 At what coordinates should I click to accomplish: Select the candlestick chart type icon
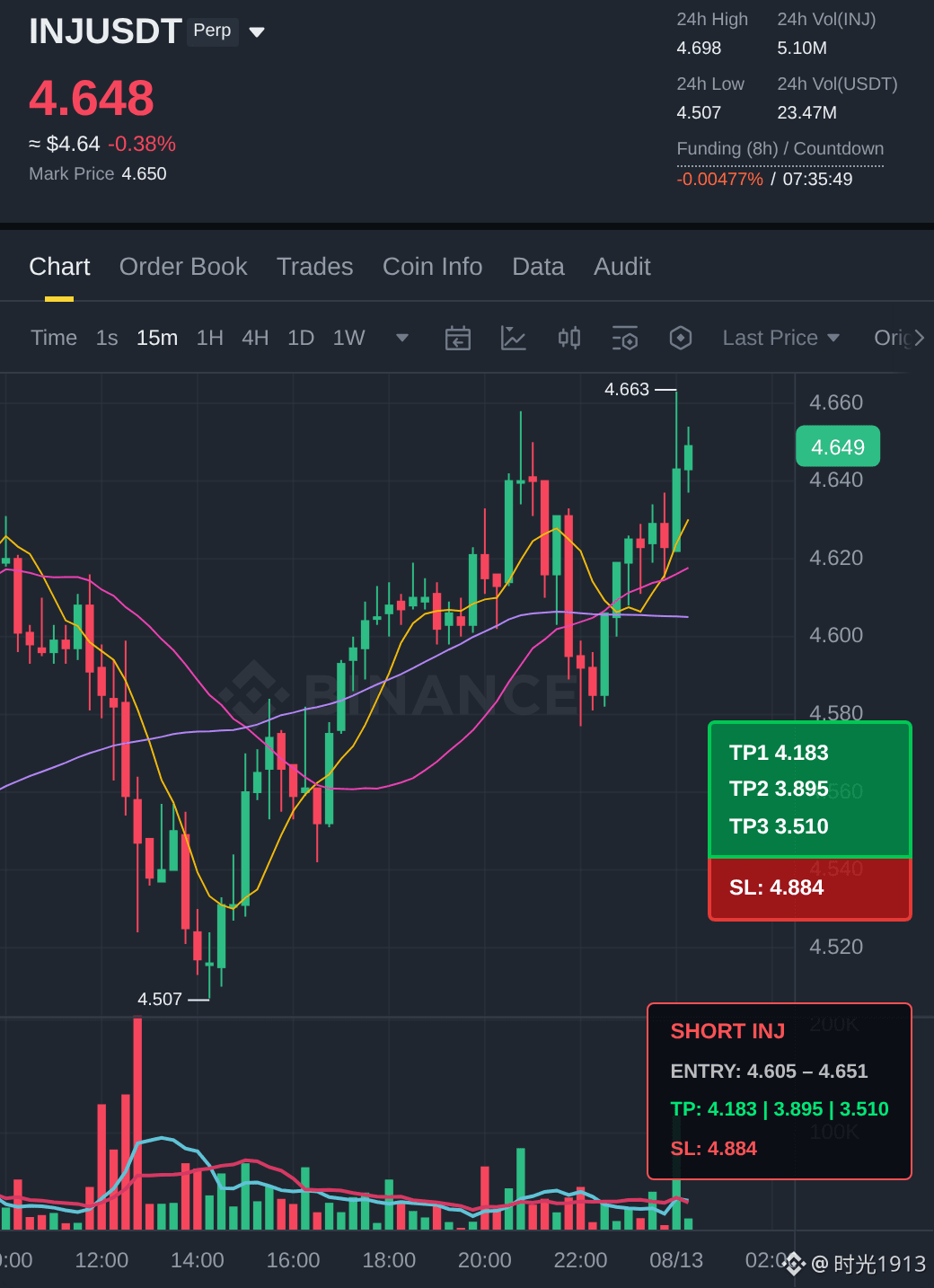tap(569, 338)
